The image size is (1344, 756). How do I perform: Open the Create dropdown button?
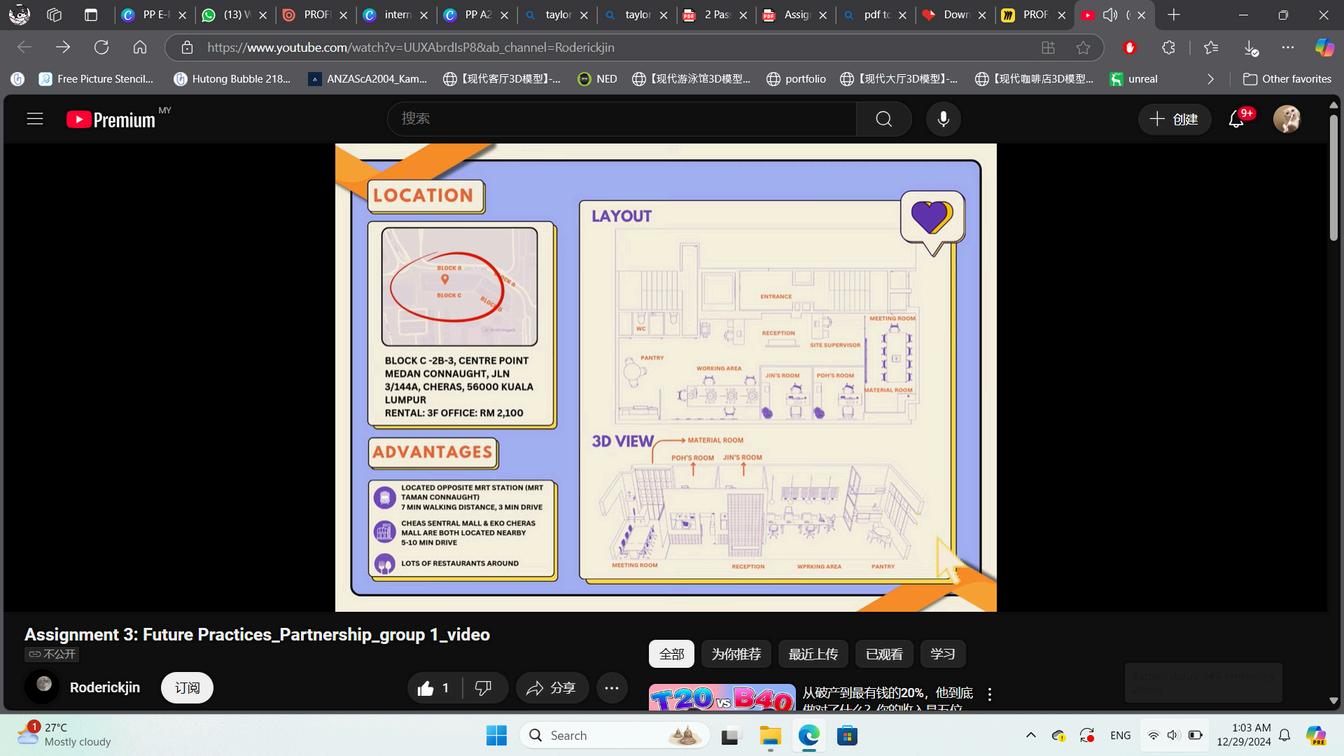pyautogui.click(x=1174, y=119)
